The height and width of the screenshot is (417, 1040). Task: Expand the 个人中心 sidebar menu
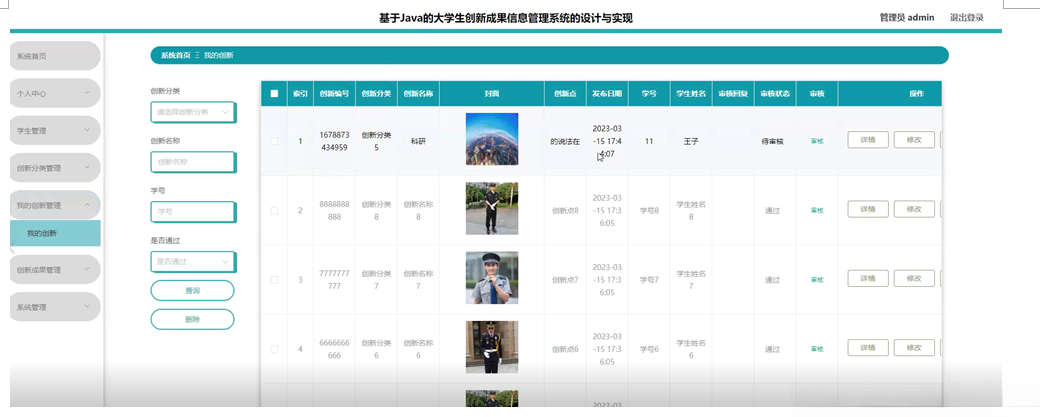pos(55,93)
